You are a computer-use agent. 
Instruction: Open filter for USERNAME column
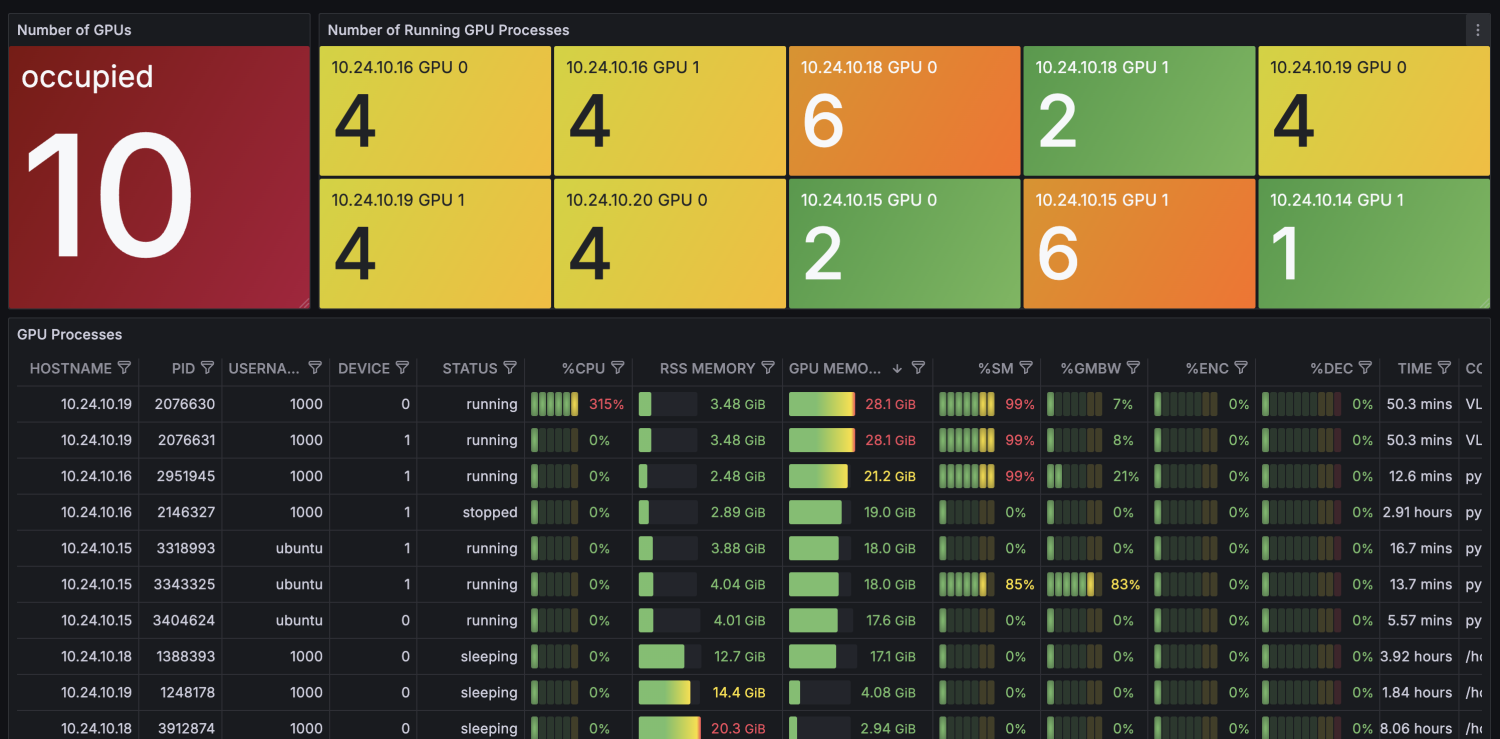(x=315, y=368)
